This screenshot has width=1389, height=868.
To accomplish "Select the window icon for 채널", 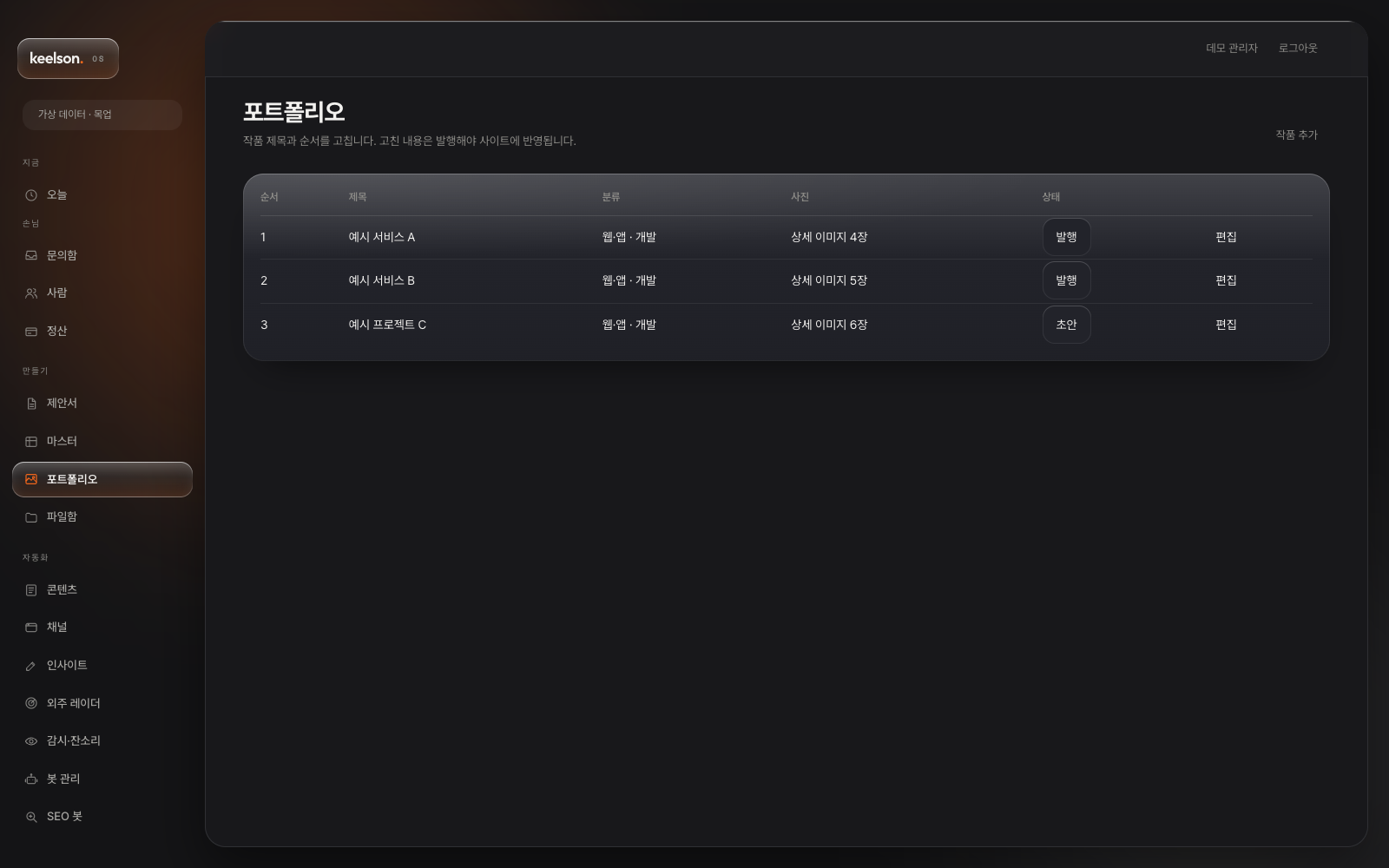I will (31, 628).
